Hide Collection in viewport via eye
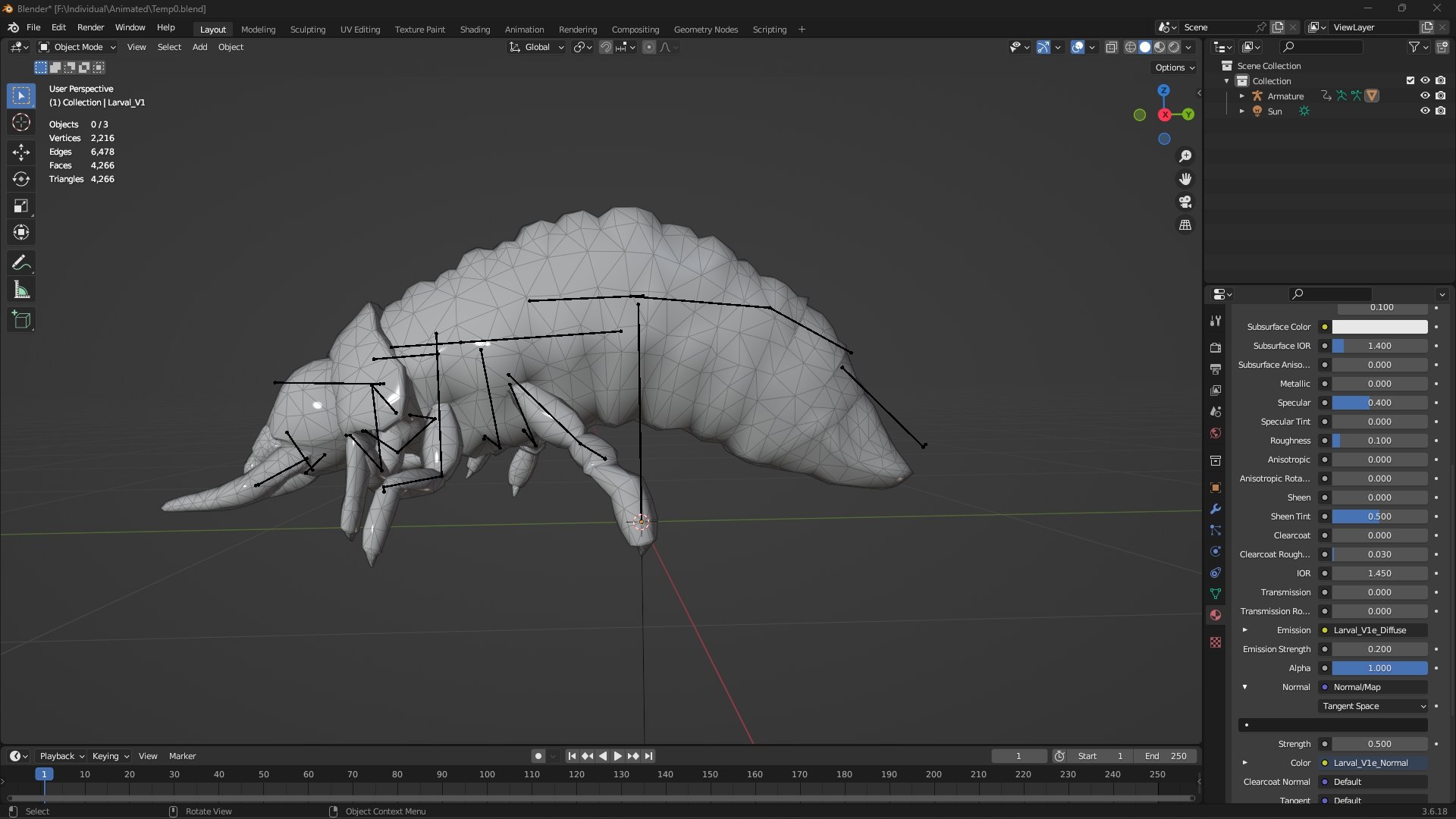 click(x=1425, y=80)
